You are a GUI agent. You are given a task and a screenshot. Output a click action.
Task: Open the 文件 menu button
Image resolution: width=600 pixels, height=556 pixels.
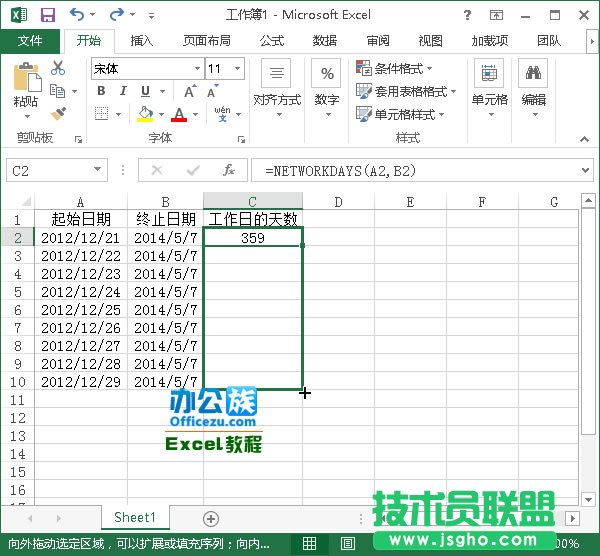(x=30, y=41)
